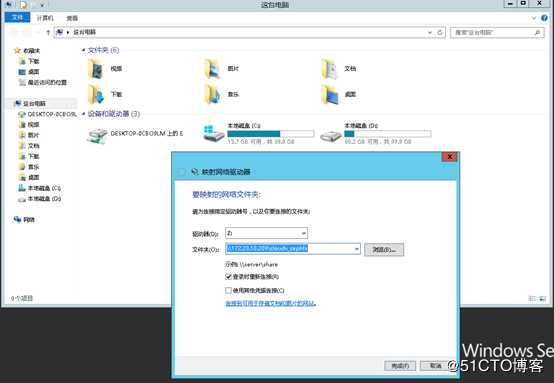The width and height of the screenshot is (554, 383).
Task: Open the 文件 ribbon tab
Action: pyautogui.click(x=17, y=18)
